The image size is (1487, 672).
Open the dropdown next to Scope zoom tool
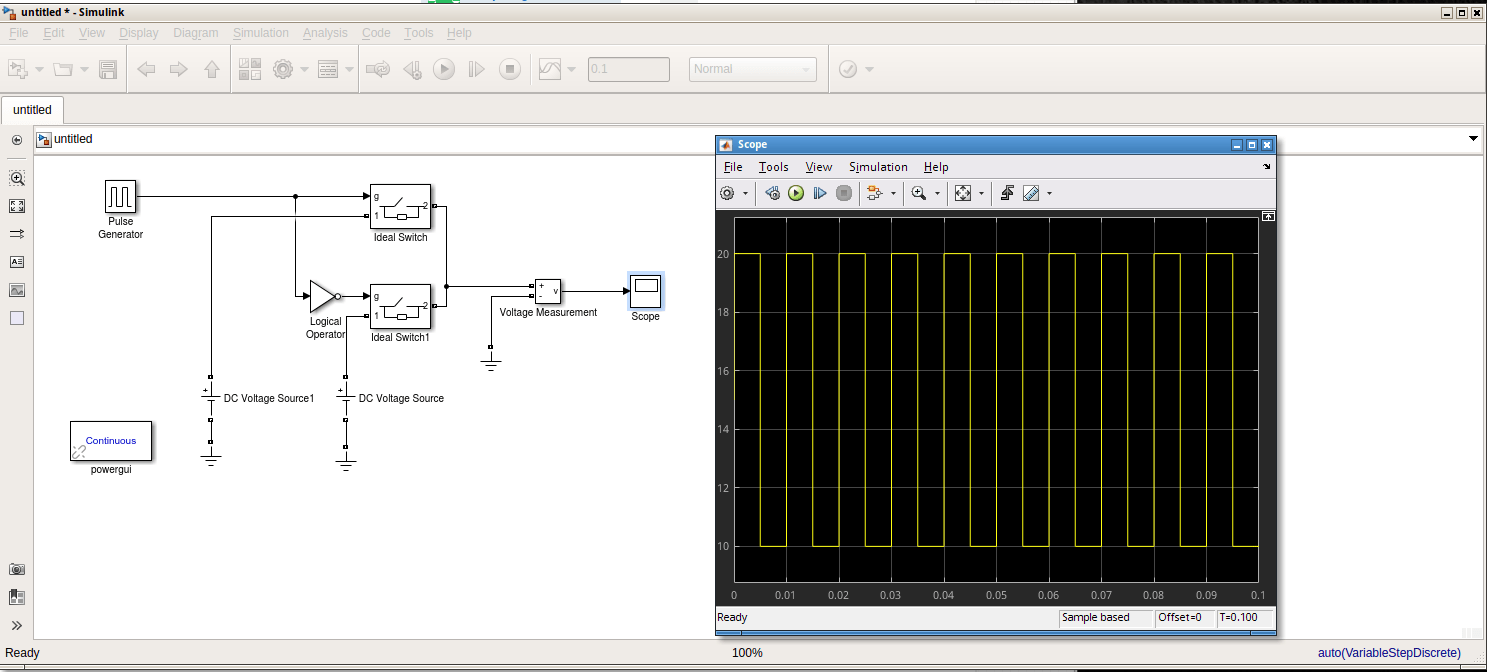coord(936,193)
